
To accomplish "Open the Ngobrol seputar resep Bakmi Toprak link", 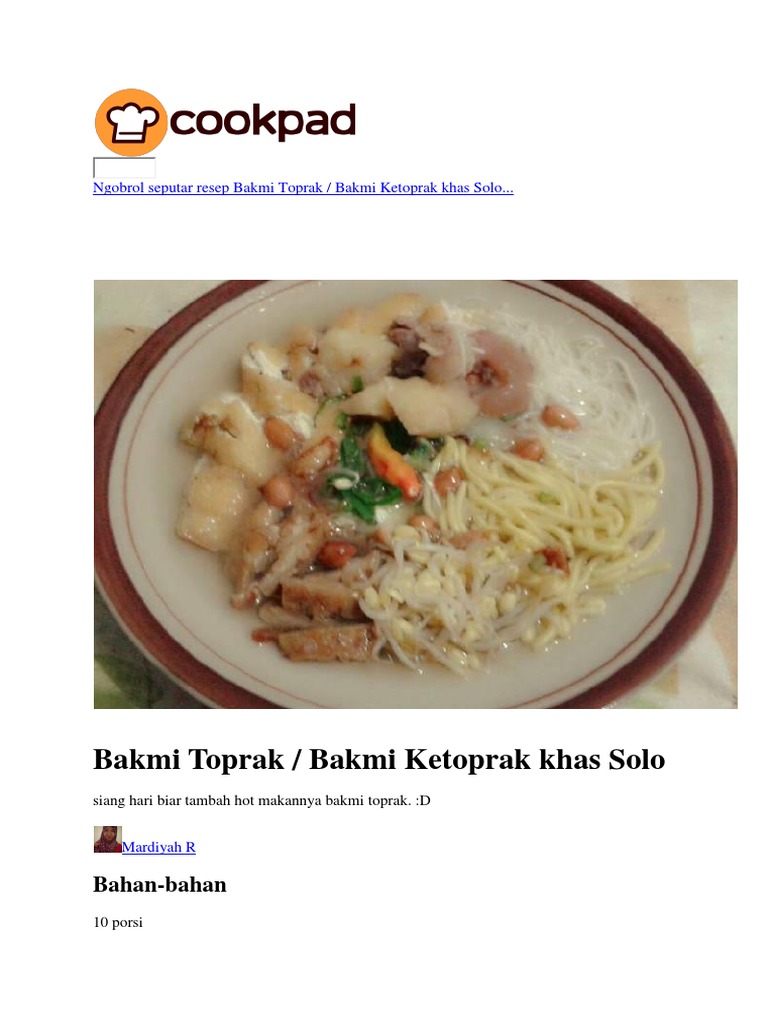I will pyautogui.click(x=303, y=188).
